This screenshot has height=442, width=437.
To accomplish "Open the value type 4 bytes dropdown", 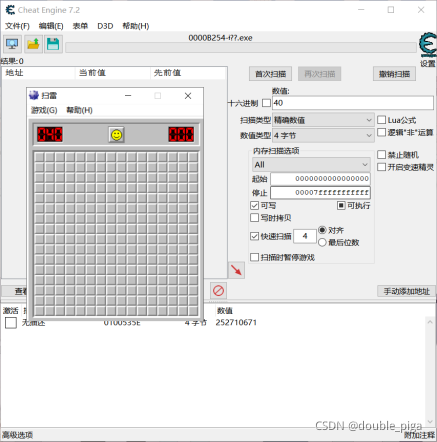I will pyautogui.click(x=323, y=136).
